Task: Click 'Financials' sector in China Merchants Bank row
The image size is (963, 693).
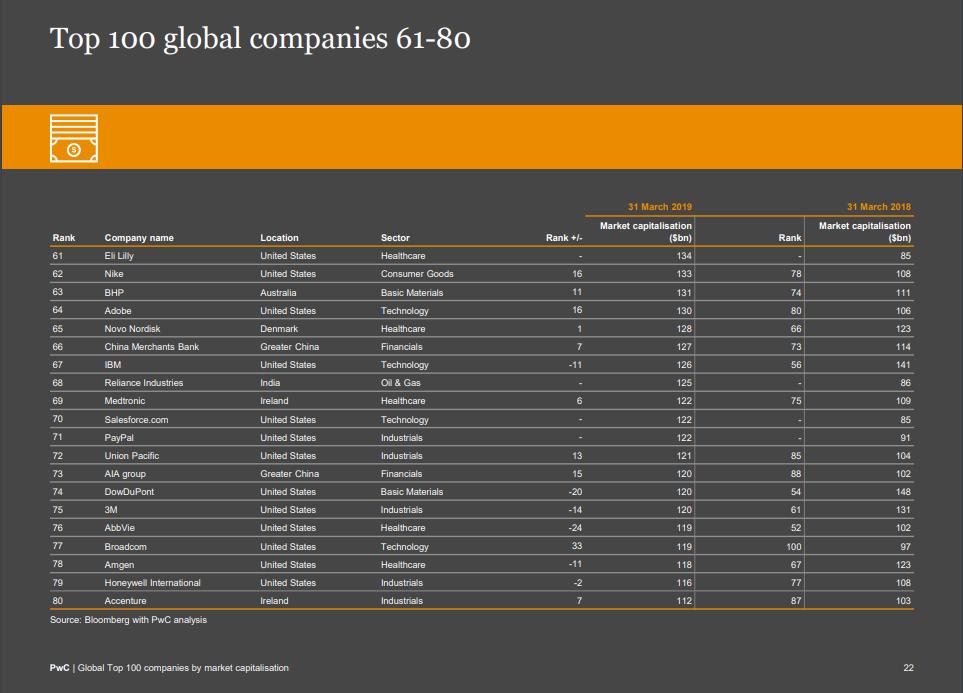Action: 402,346
